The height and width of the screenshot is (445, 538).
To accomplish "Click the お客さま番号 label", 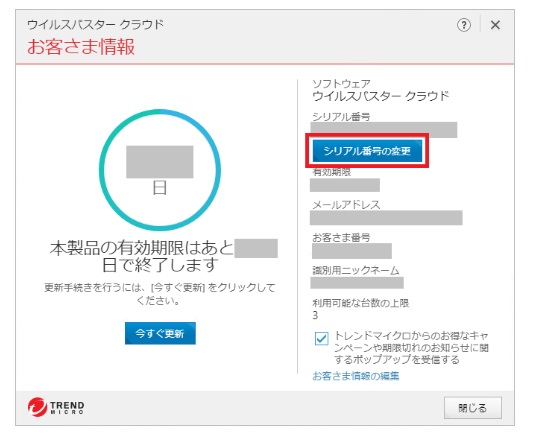I will [341, 237].
